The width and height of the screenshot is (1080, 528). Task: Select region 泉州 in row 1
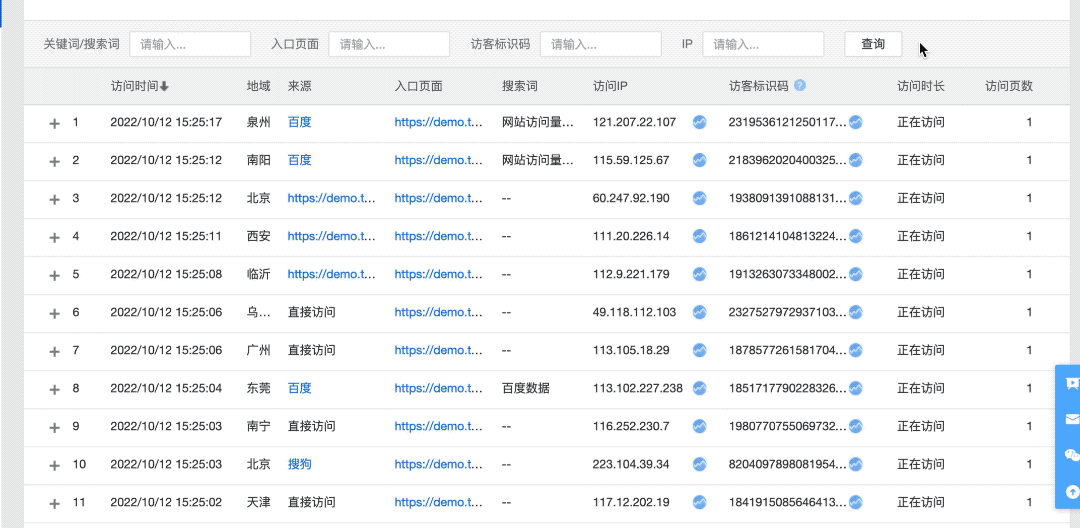[258, 123]
